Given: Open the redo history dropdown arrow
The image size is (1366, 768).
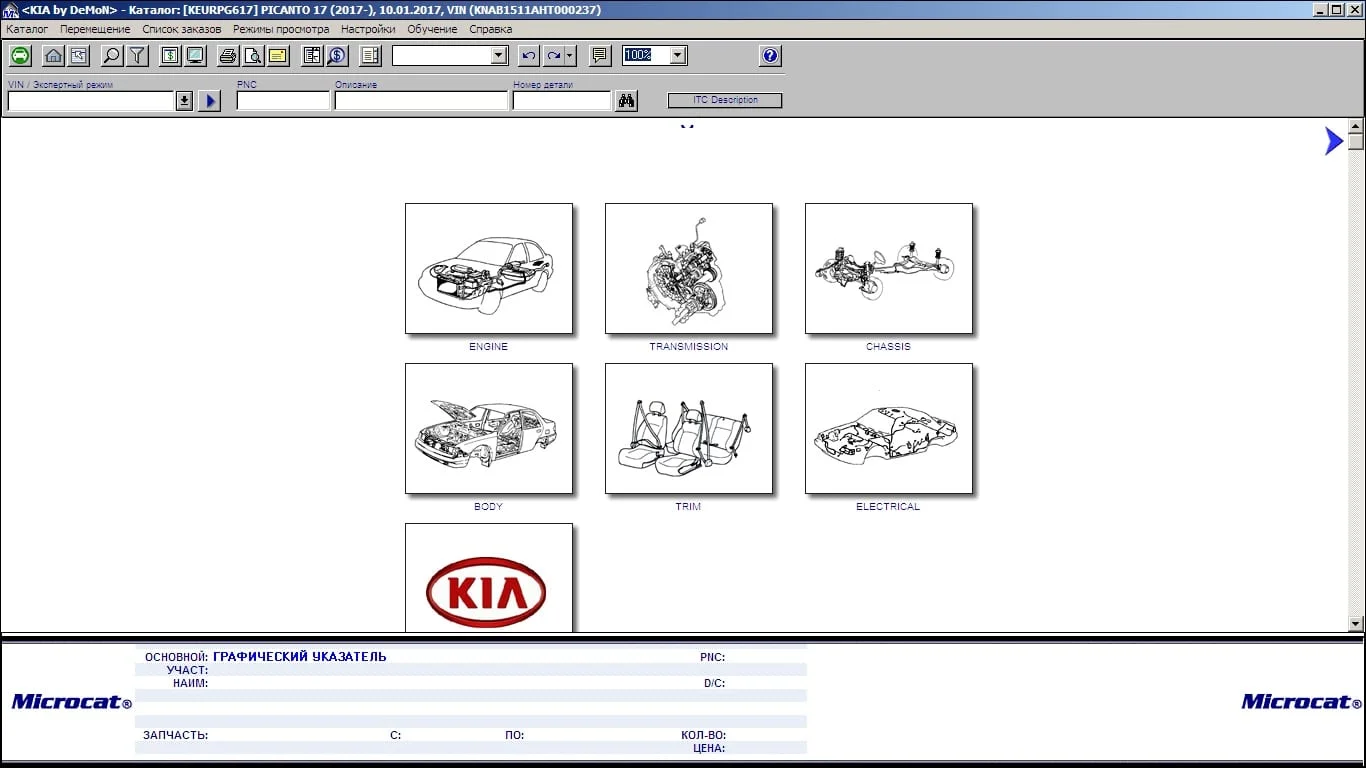Looking at the screenshot, I should click(570, 56).
